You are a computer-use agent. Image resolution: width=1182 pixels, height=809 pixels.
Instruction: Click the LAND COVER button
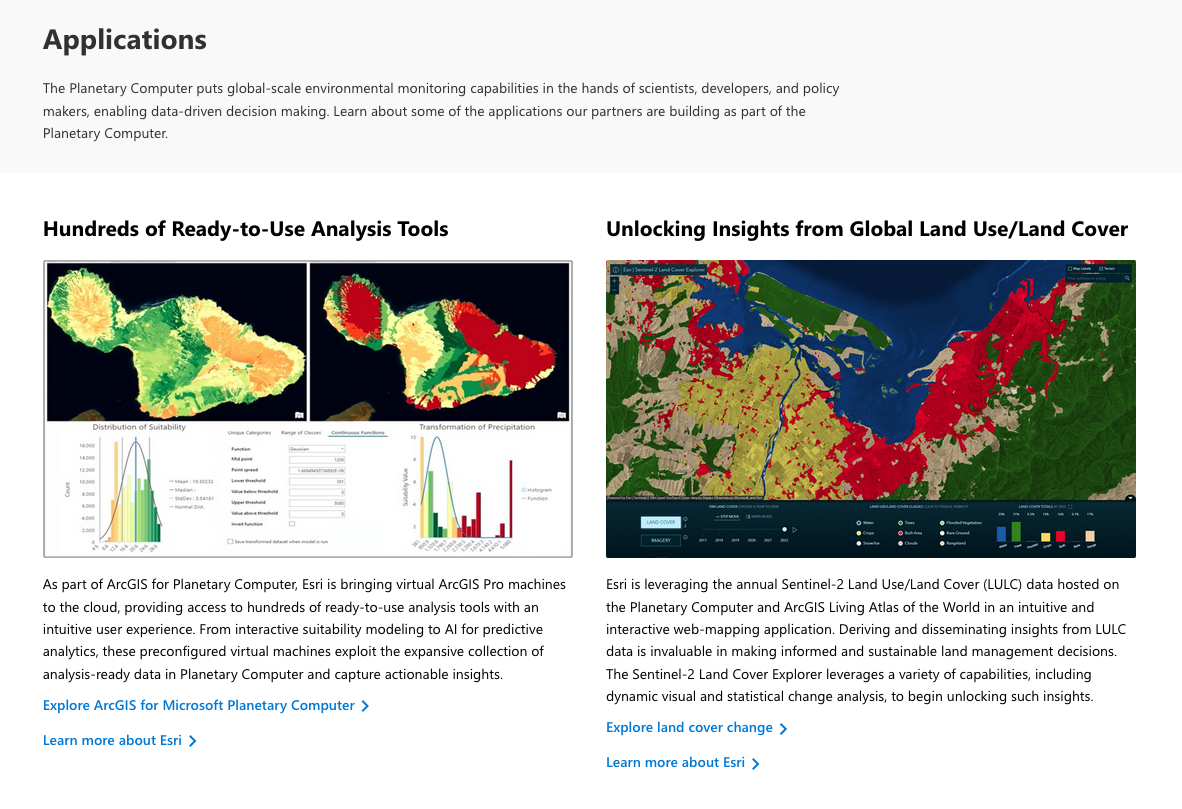tap(661, 522)
